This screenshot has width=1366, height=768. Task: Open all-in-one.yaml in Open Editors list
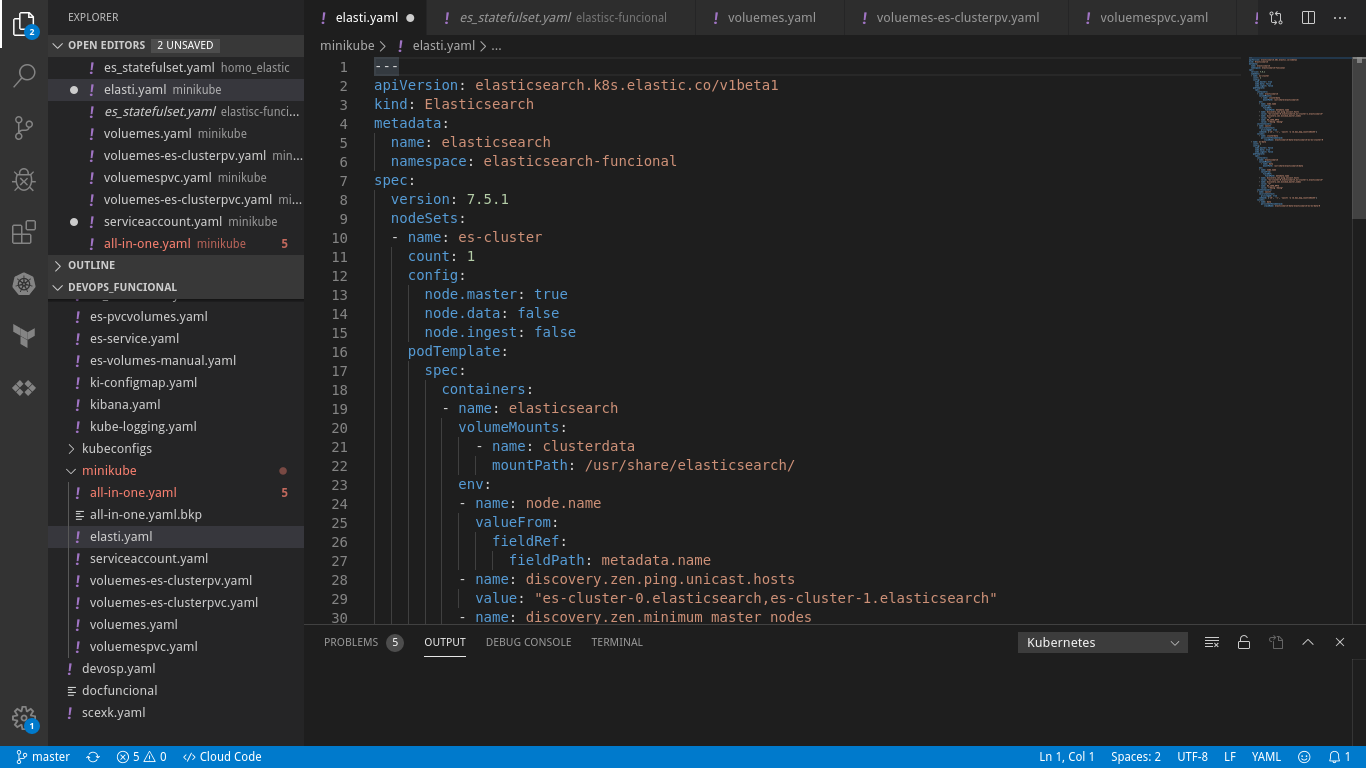pyautogui.click(x=176, y=244)
